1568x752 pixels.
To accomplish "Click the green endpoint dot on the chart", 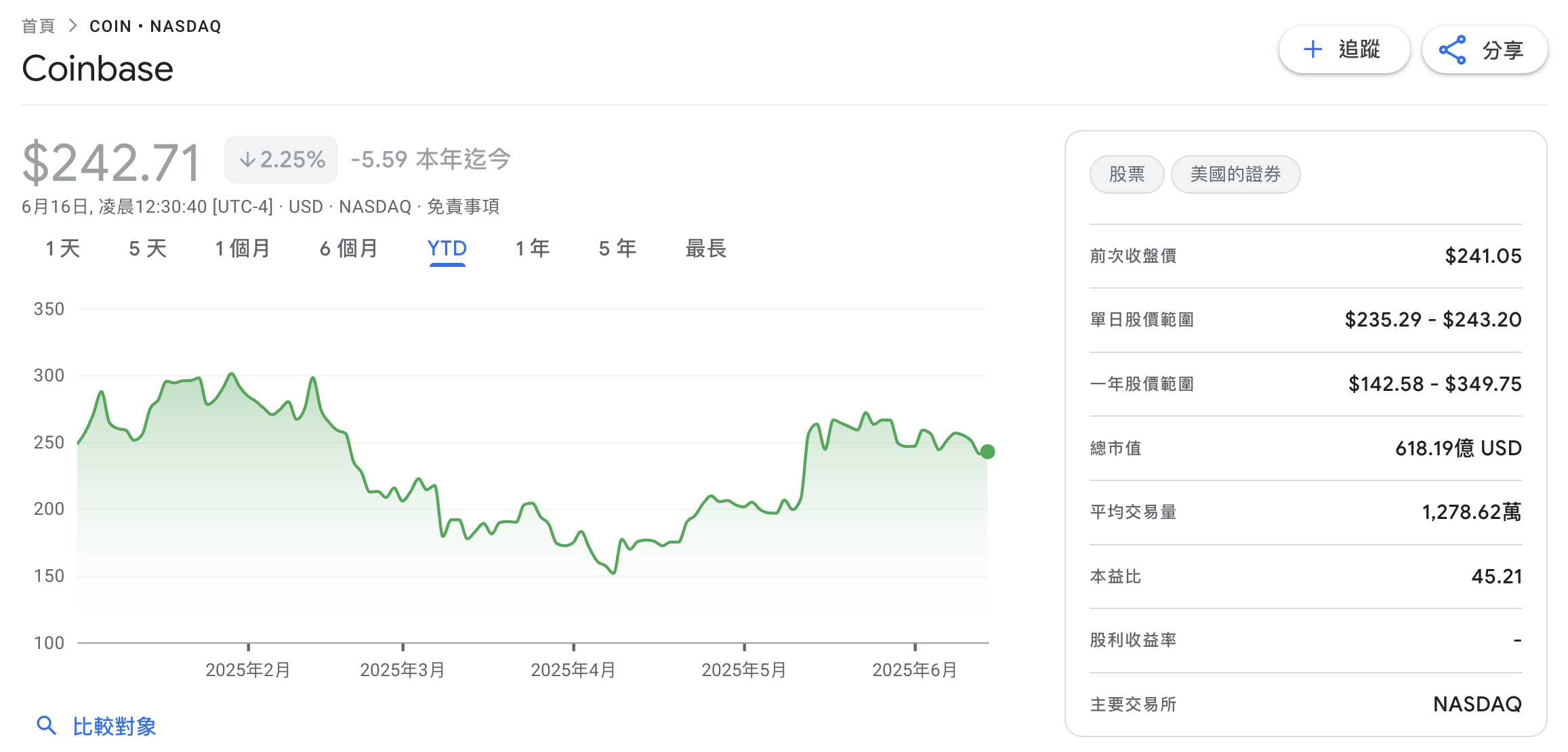I will [987, 451].
